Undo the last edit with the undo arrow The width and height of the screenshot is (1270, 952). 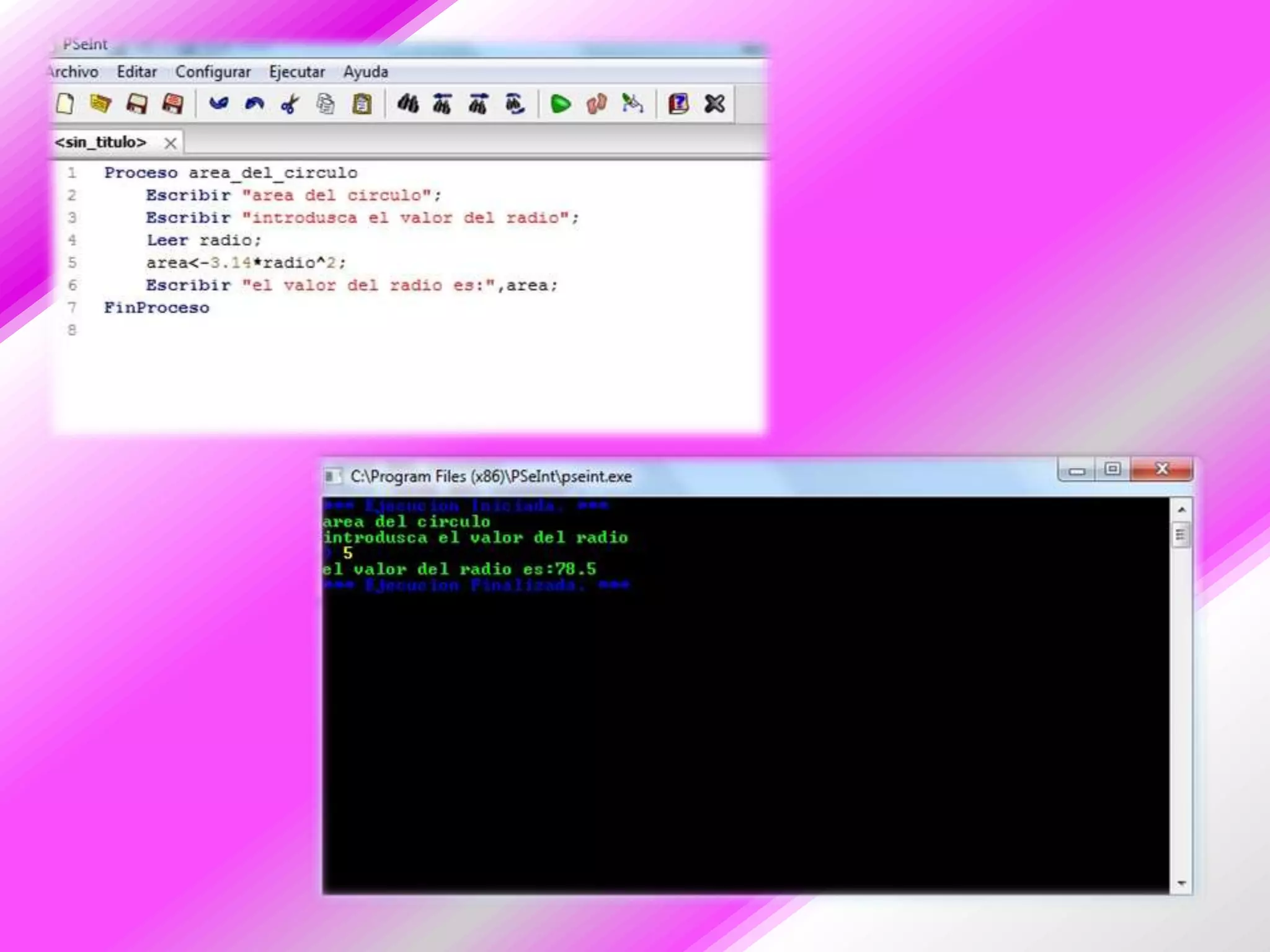[218, 104]
